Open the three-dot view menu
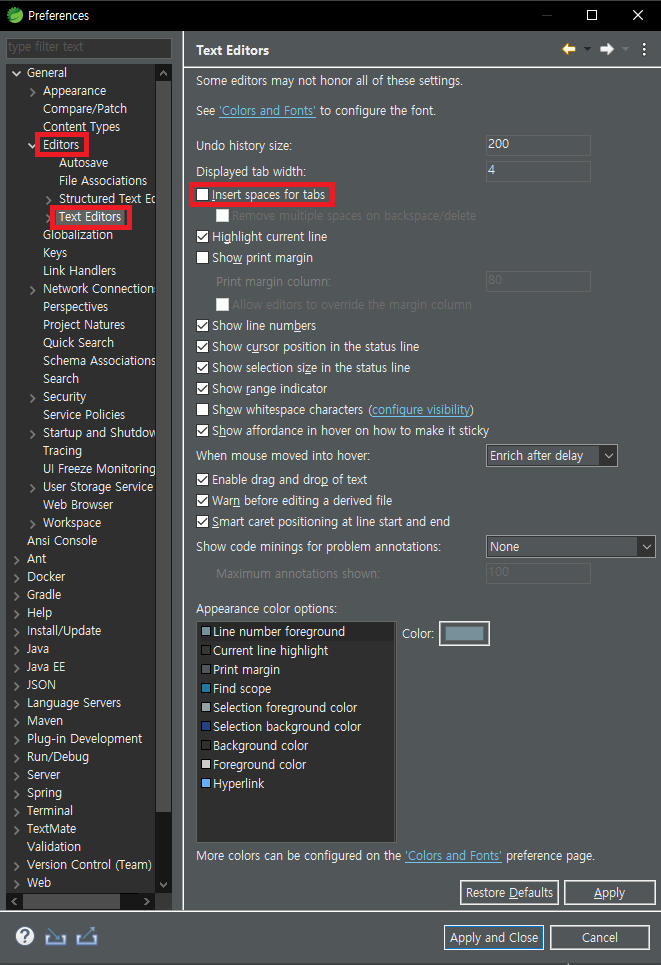661x965 pixels. pos(644,49)
